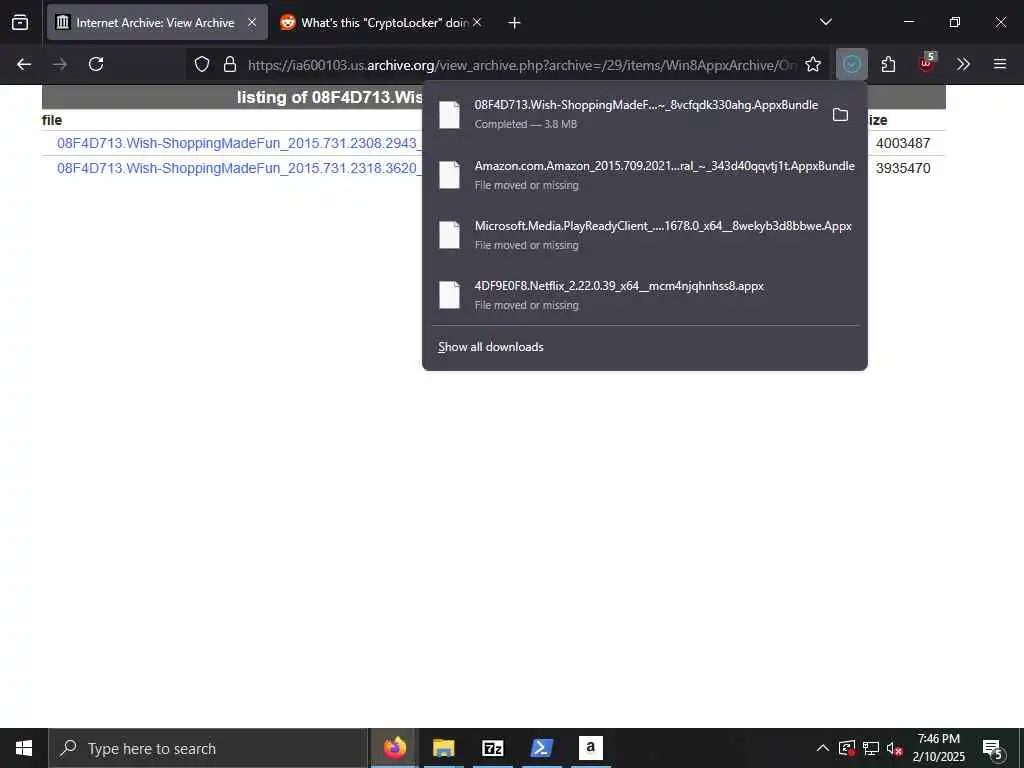Open muted volume tray icon
Image resolution: width=1024 pixels, height=768 pixels.
895,748
